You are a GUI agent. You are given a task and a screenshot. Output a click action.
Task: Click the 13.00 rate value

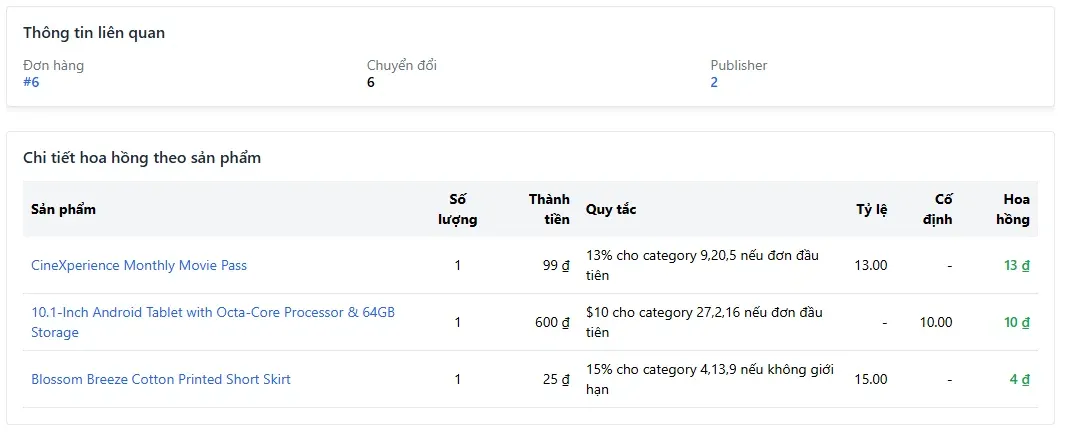coord(871,265)
